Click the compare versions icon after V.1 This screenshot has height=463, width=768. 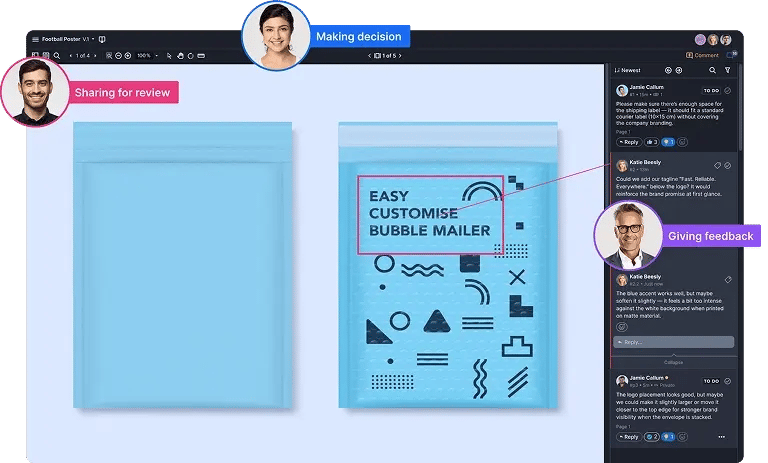coord(102,39)
